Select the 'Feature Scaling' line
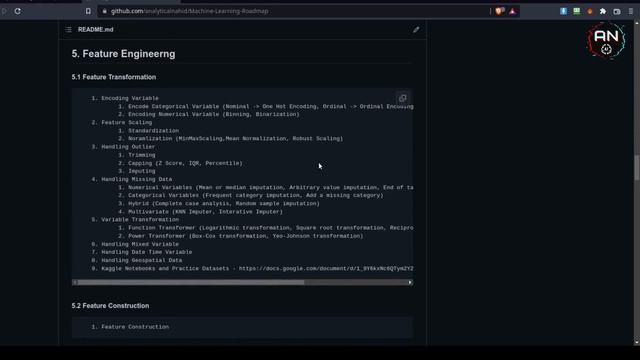This screenshot has height=360, width=640. point(122,122)
